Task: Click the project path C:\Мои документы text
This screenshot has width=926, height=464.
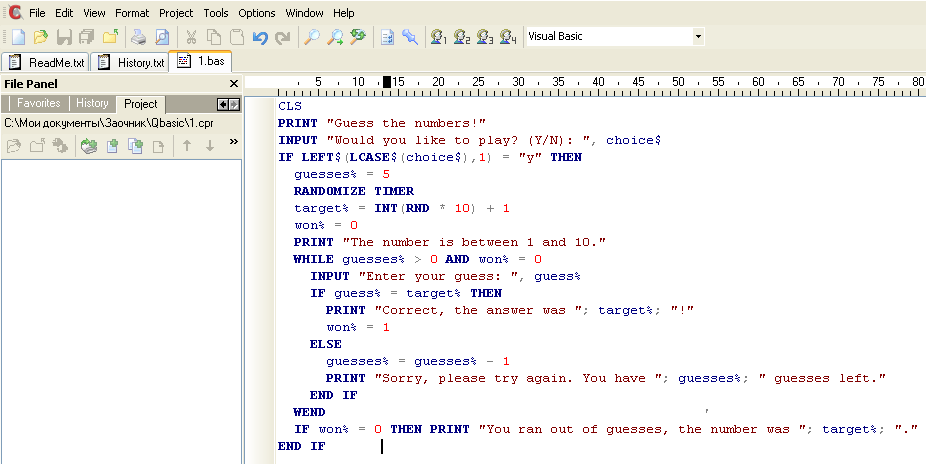Action: click(x=109, y=123)
